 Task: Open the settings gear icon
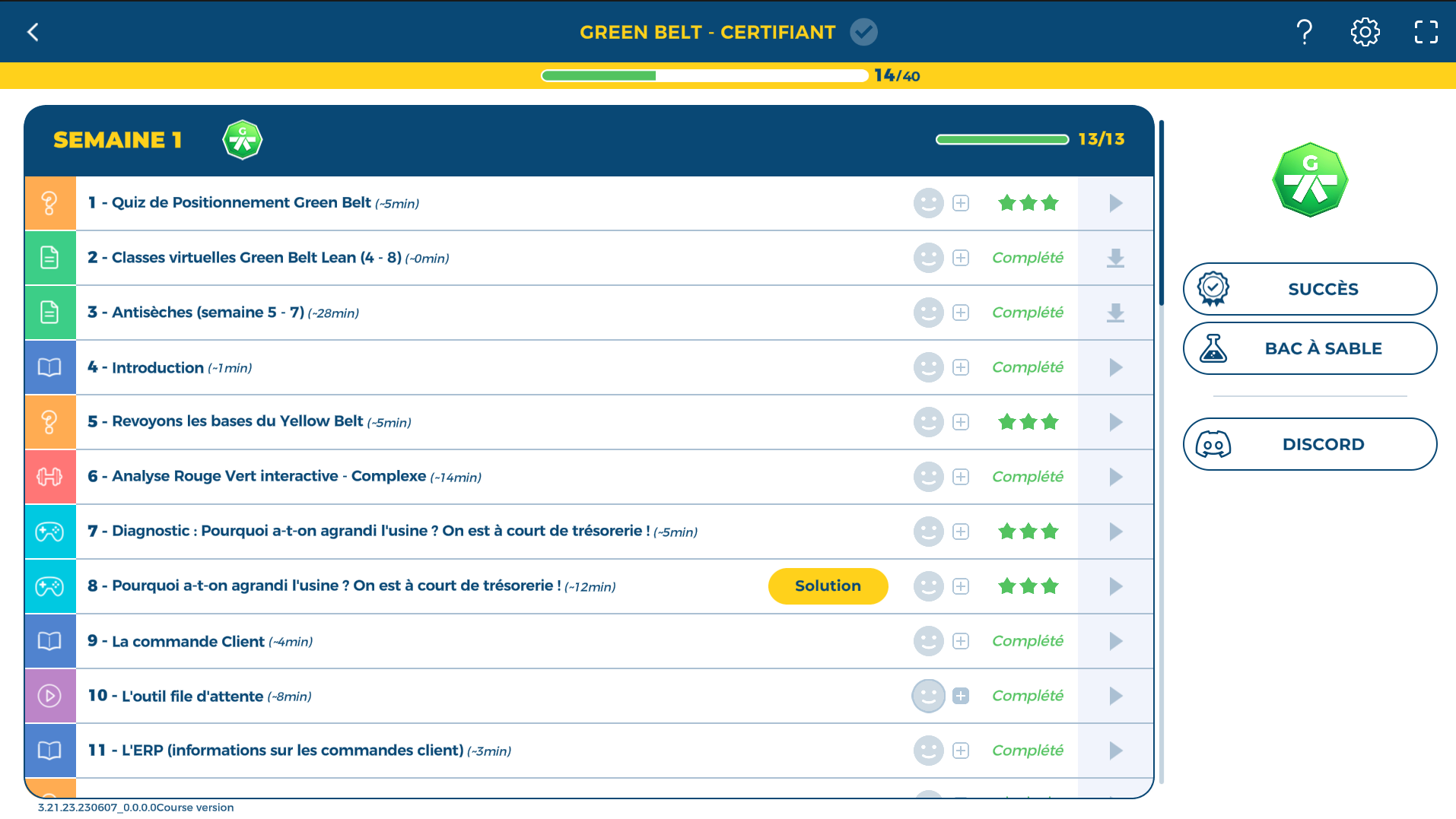pyautogui.click(x=1365, y=32)
